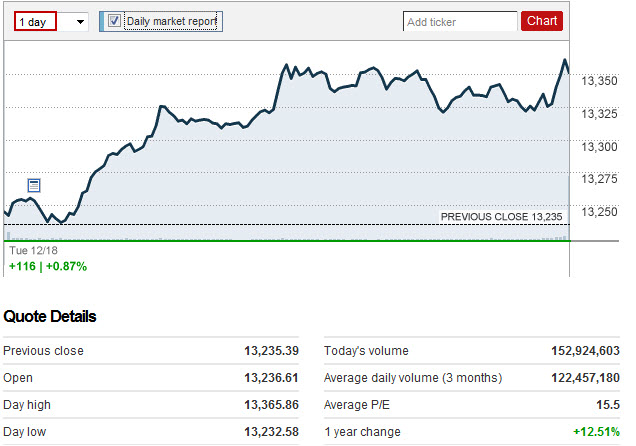Click the 1 year change label
Screen dimensions: 636x446
362,432
